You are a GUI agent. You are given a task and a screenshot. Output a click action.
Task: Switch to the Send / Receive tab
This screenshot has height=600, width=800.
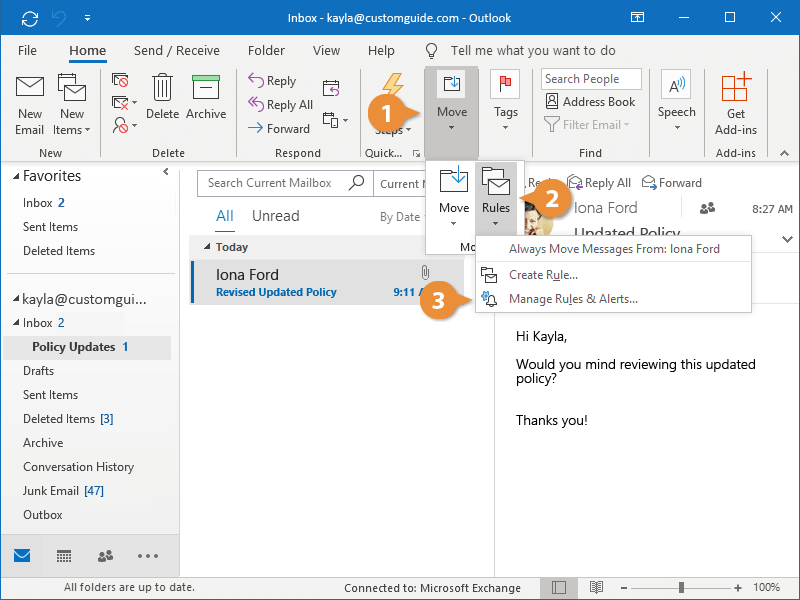[177, 51]
